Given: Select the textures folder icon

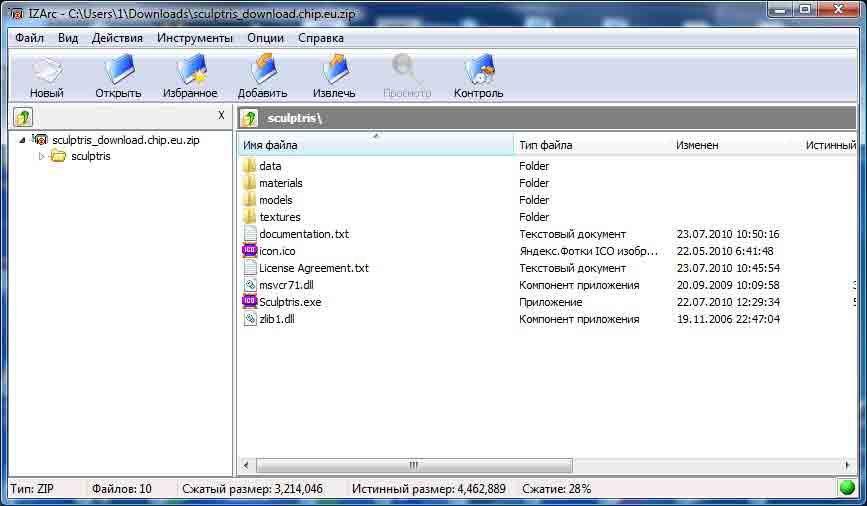Looking at the screenshot, I should [250, 217].
